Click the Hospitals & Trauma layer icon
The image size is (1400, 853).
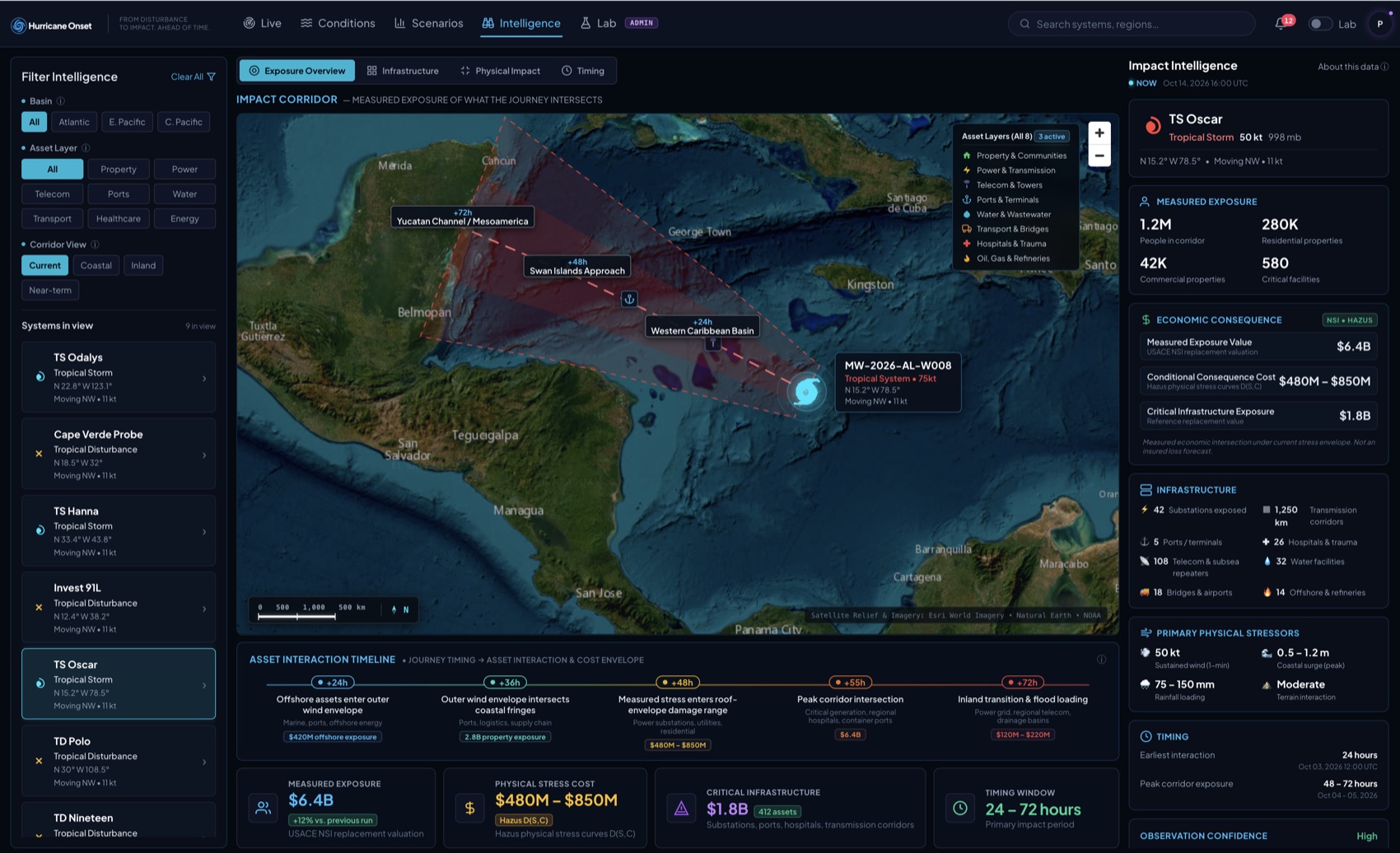click(967, 244)
